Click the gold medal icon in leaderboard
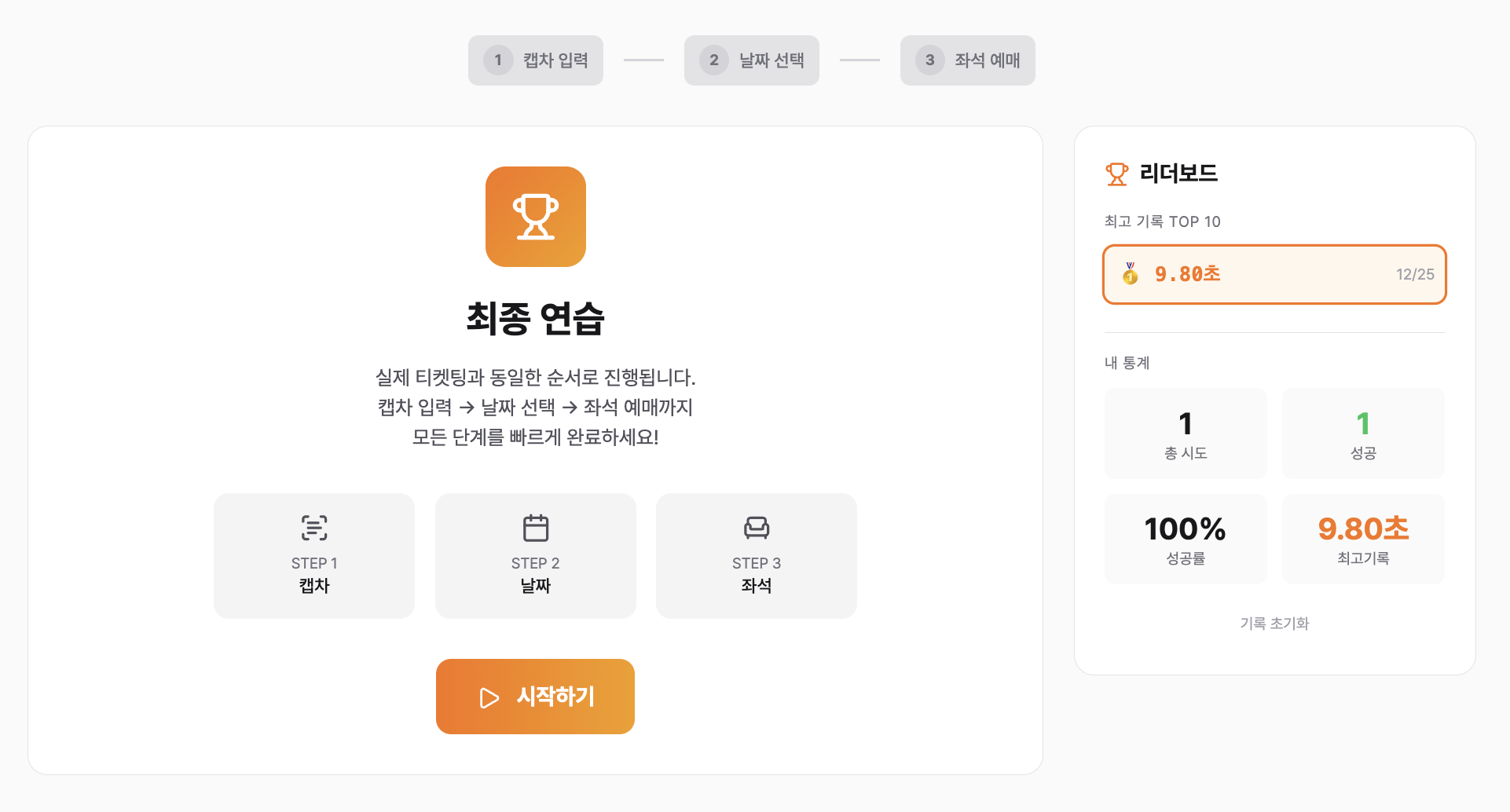The height and width of the screenshot is (812, 1510). point(1130,274)
